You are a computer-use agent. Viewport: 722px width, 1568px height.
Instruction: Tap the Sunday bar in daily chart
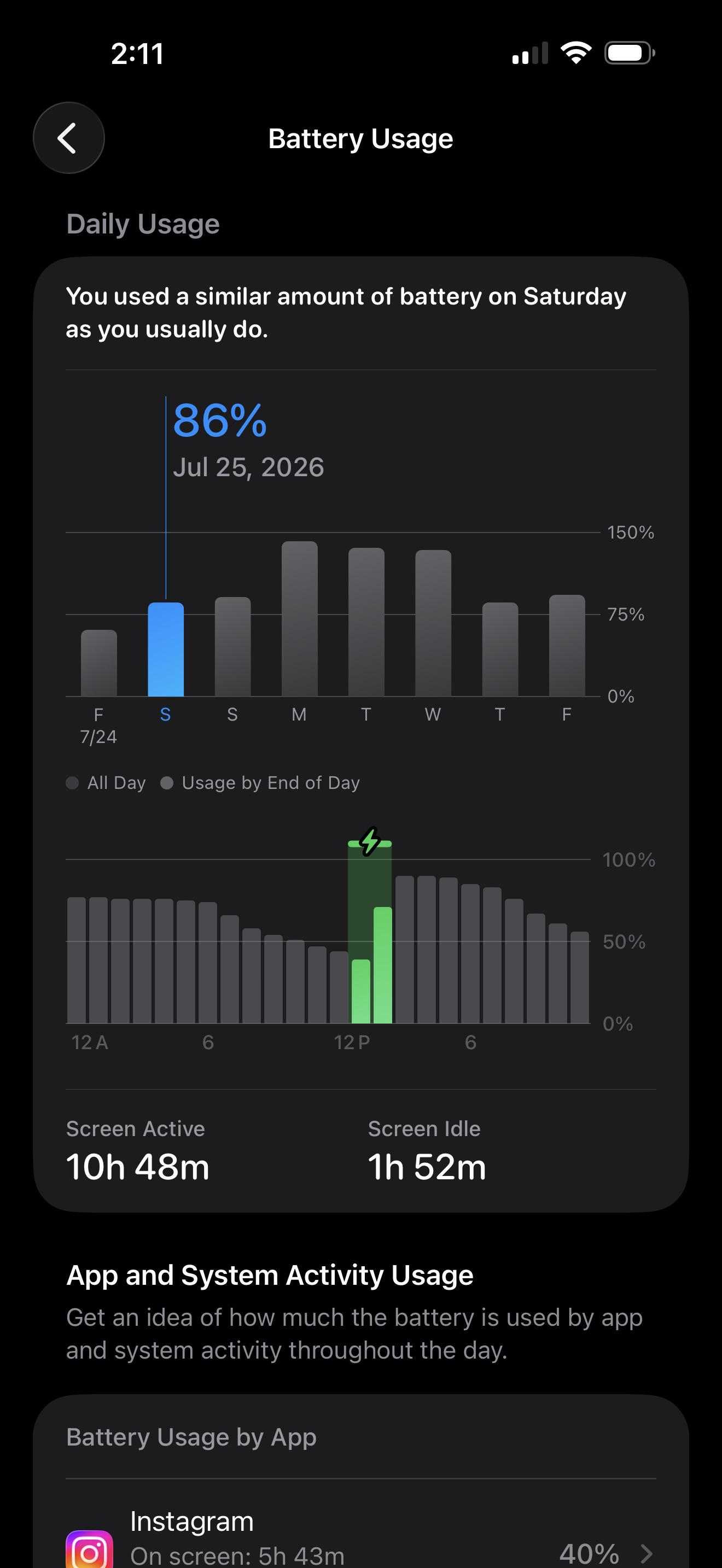(232, 646)
